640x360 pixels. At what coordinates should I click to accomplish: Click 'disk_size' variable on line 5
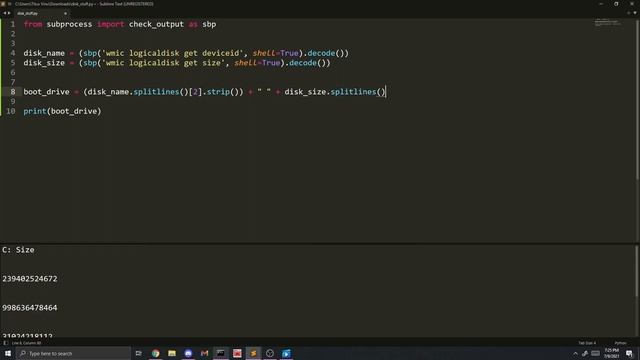pyautogui.click(x=44, y=63)
